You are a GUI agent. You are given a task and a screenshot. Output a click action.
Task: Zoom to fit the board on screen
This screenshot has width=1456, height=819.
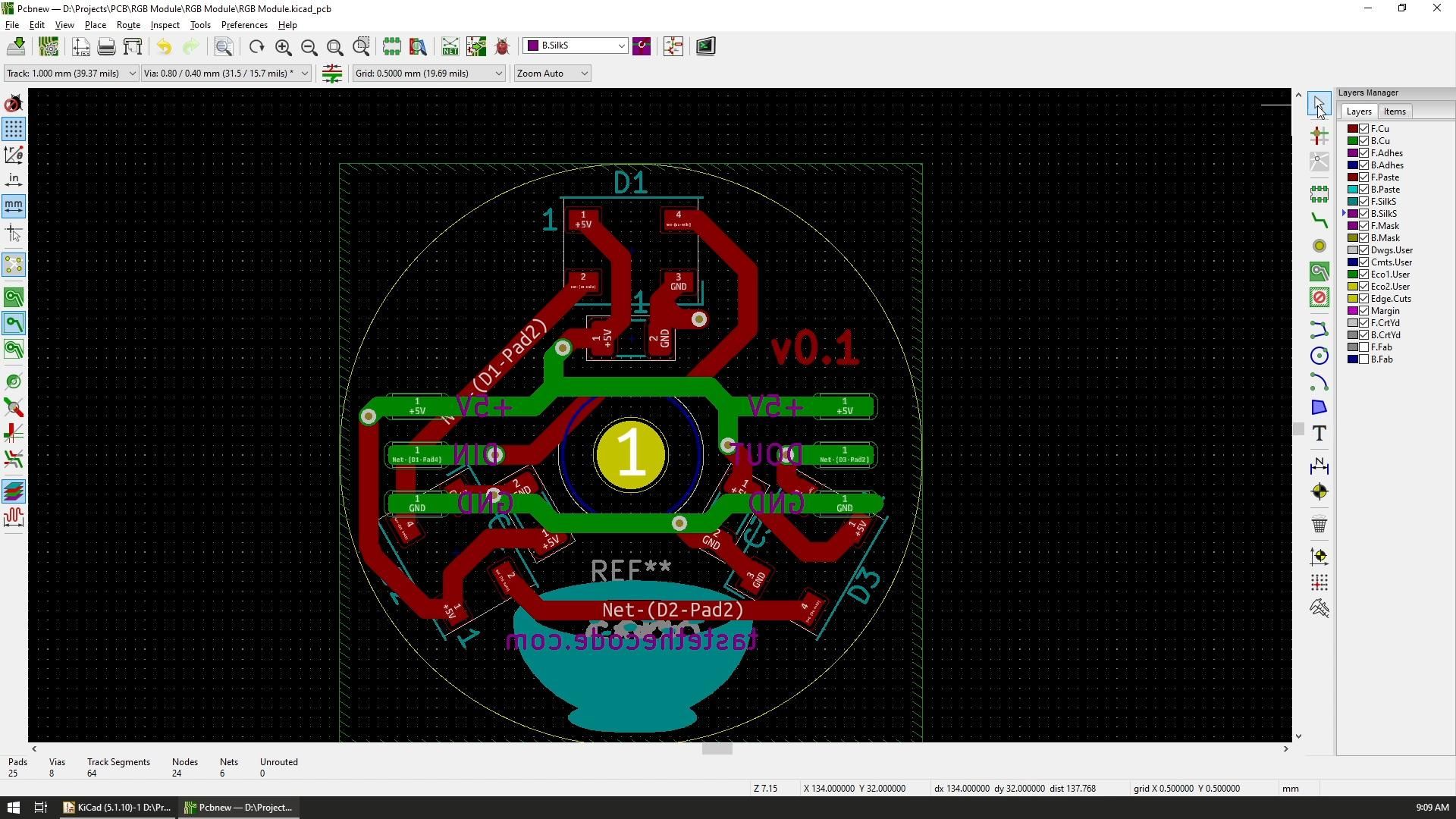click(x=334, y=46)
